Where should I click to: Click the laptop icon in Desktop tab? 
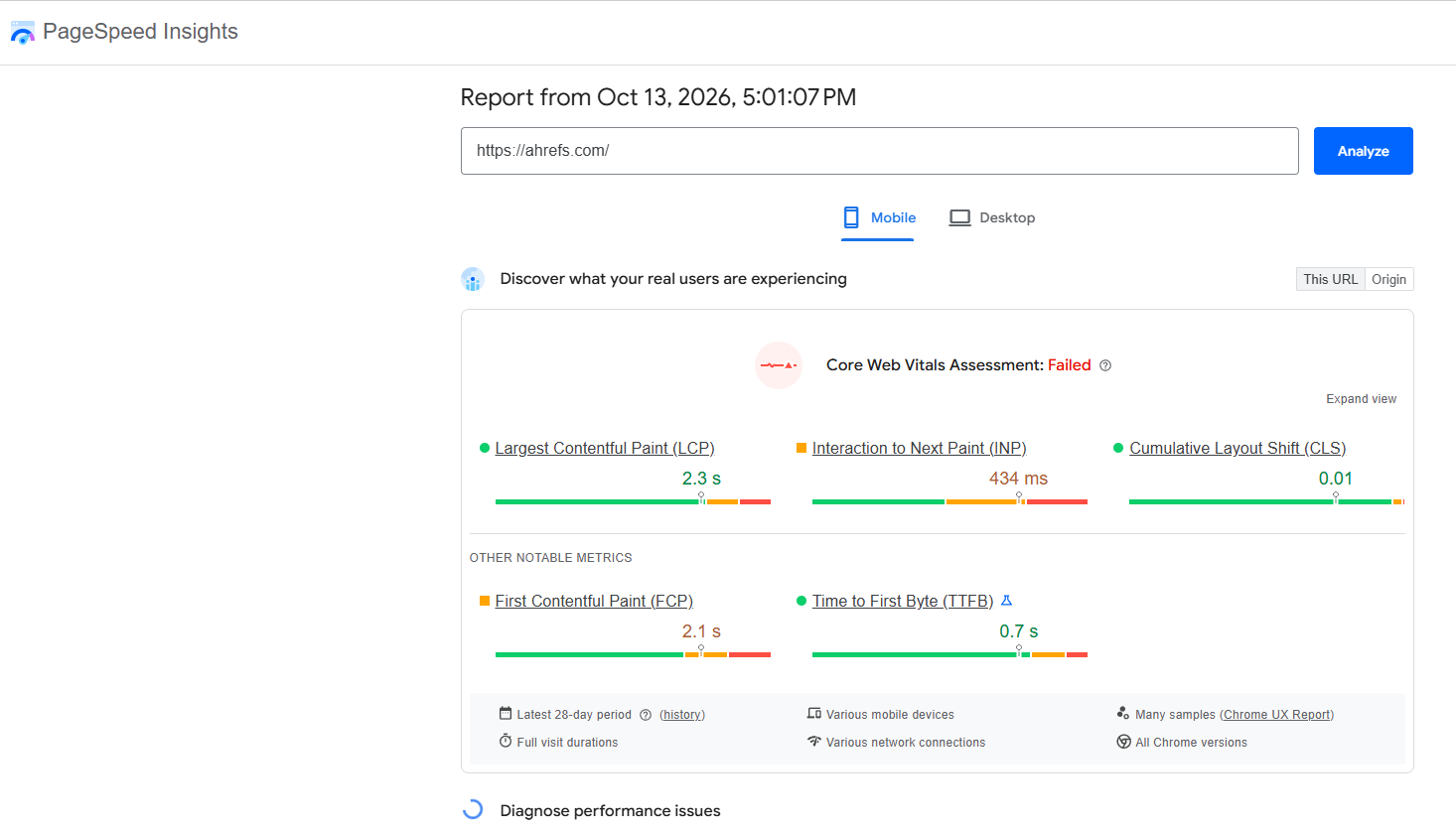coord(959,217)
